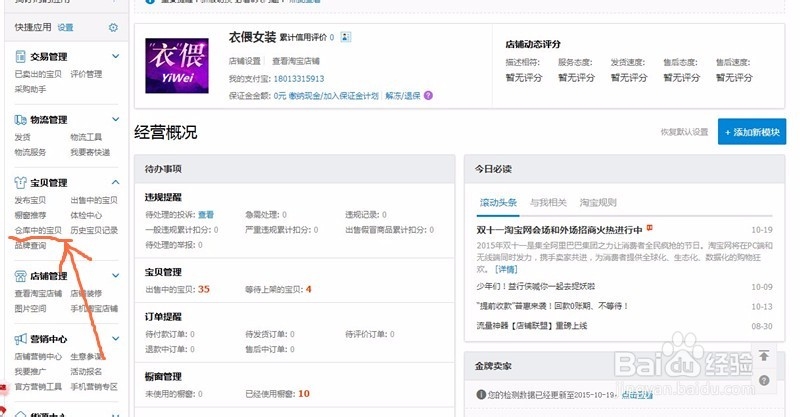This screenshot has height=417, width=800.
Task: Open 评价管理 in sidebar
Action: click(x=86, y=75)
